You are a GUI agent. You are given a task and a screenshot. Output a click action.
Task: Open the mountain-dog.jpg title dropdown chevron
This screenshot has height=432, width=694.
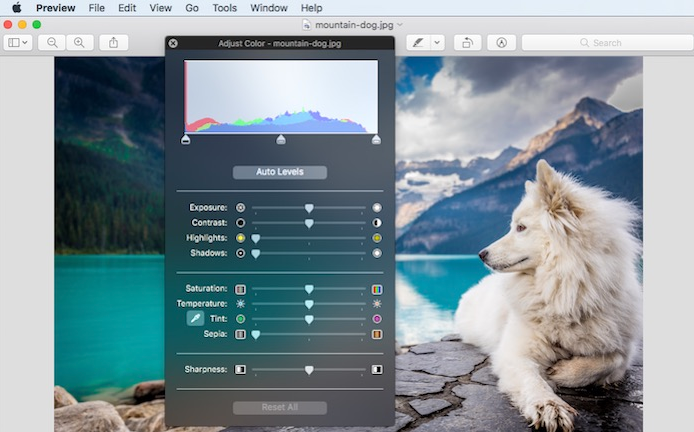[x=400, y=25]
